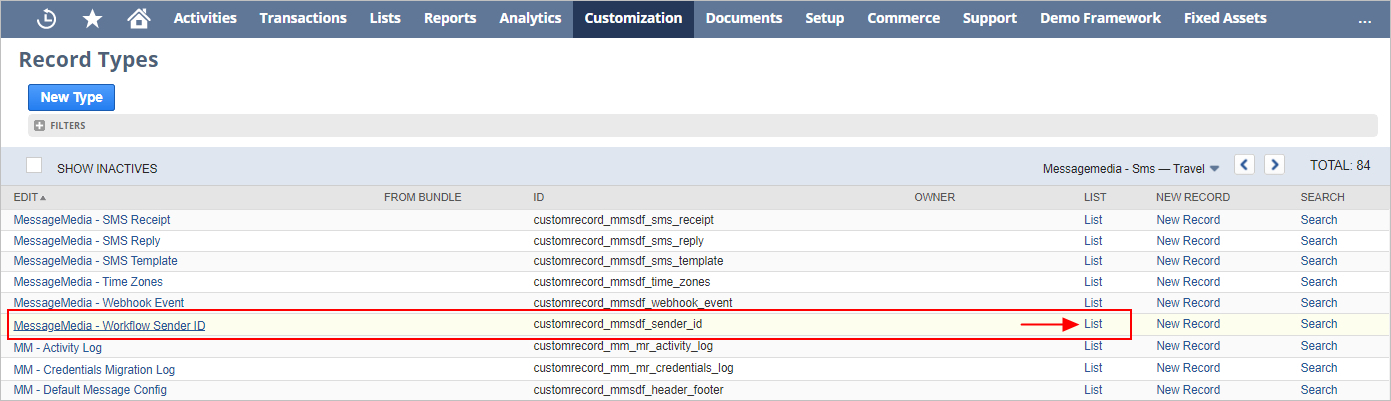Select ID text customrecord_mmsdf_sms_receipt
The width and height of the screenshot is (1391, 401).
[624, 220]
